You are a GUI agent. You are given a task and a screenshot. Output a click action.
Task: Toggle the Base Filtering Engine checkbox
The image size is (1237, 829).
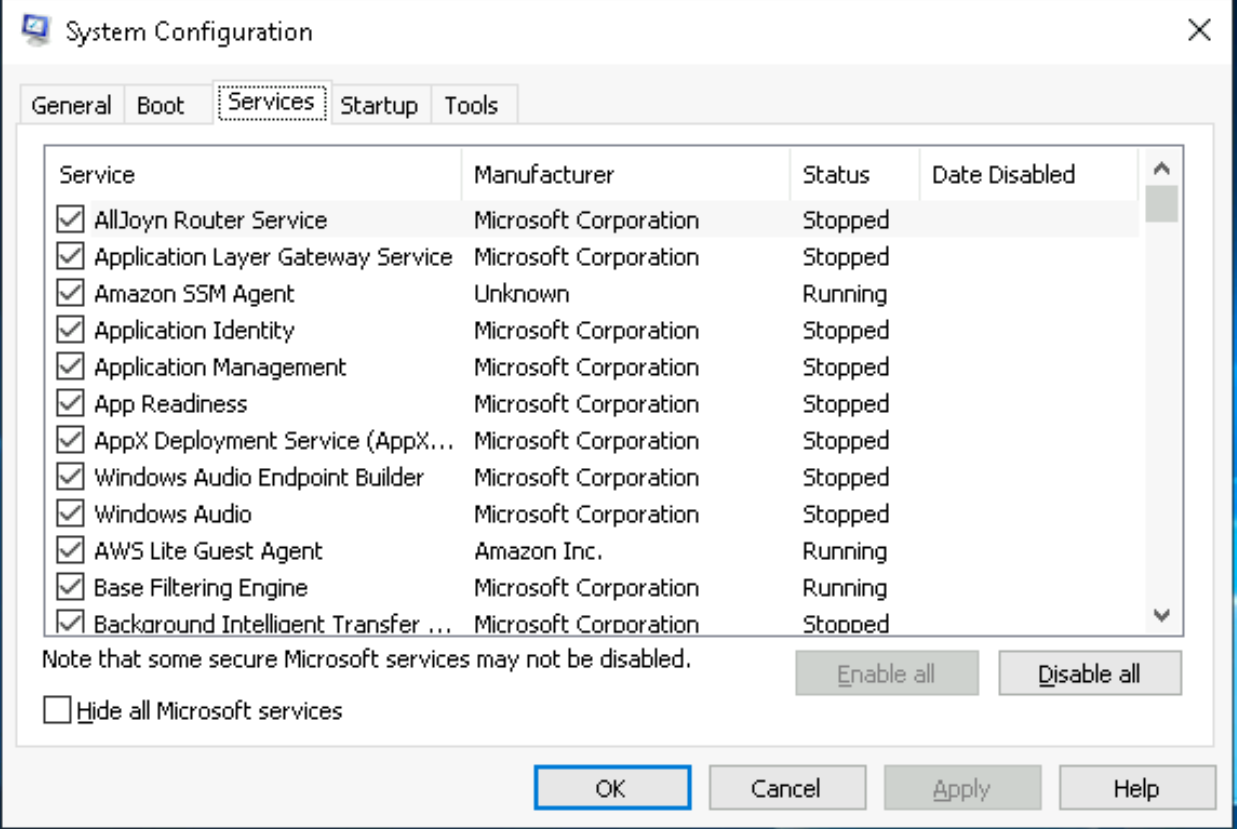70,588
